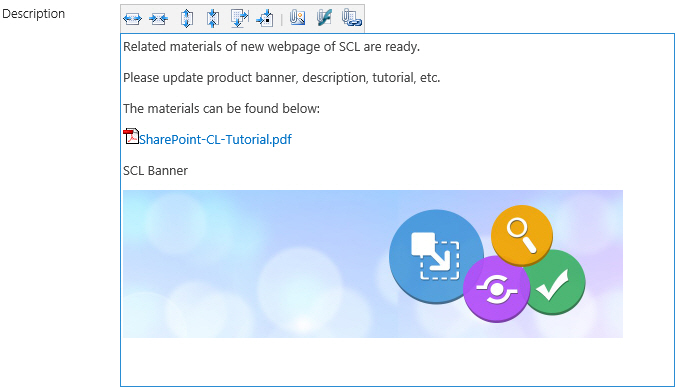Insert an attachment link via paperclip chain icon
677x390 pixels.
(351, 18)
